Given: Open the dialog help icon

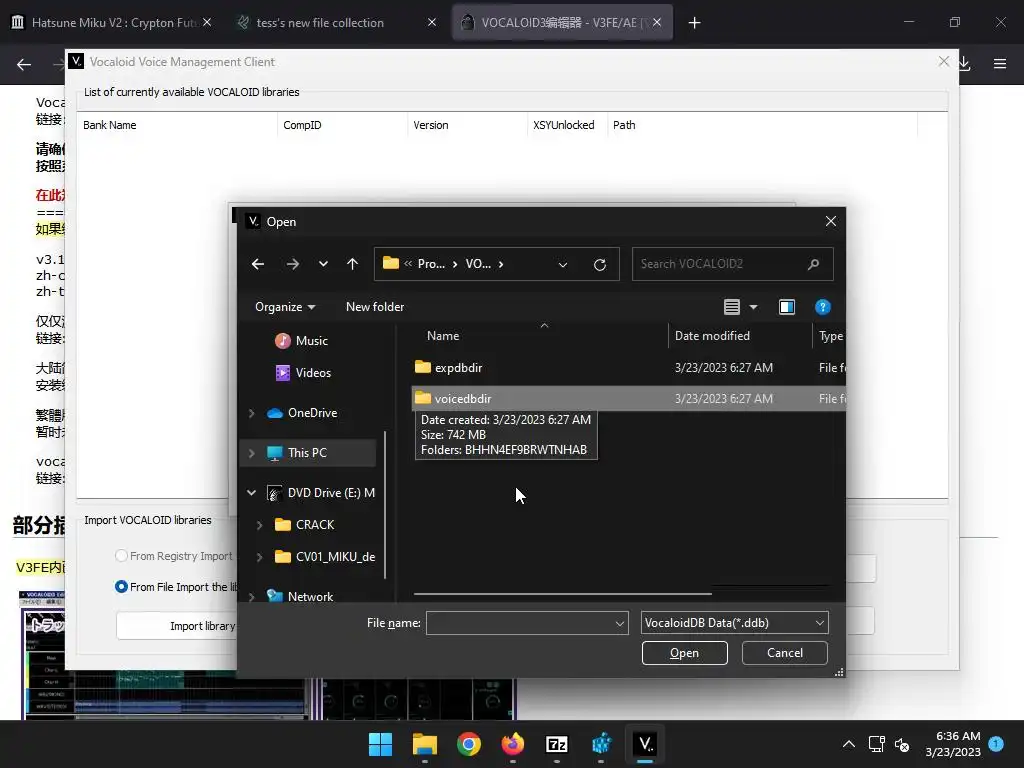Looking at the screenshot, I should click(823, 307).
